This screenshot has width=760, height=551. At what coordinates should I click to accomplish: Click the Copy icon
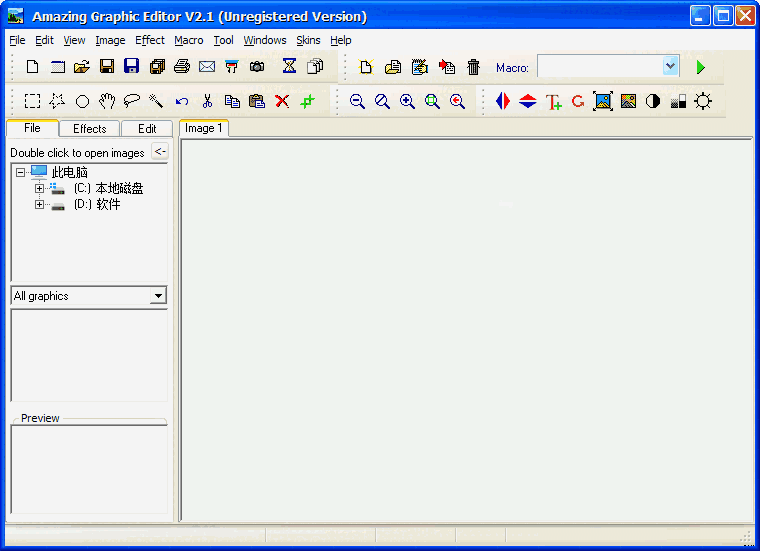[x=232, y=101]
